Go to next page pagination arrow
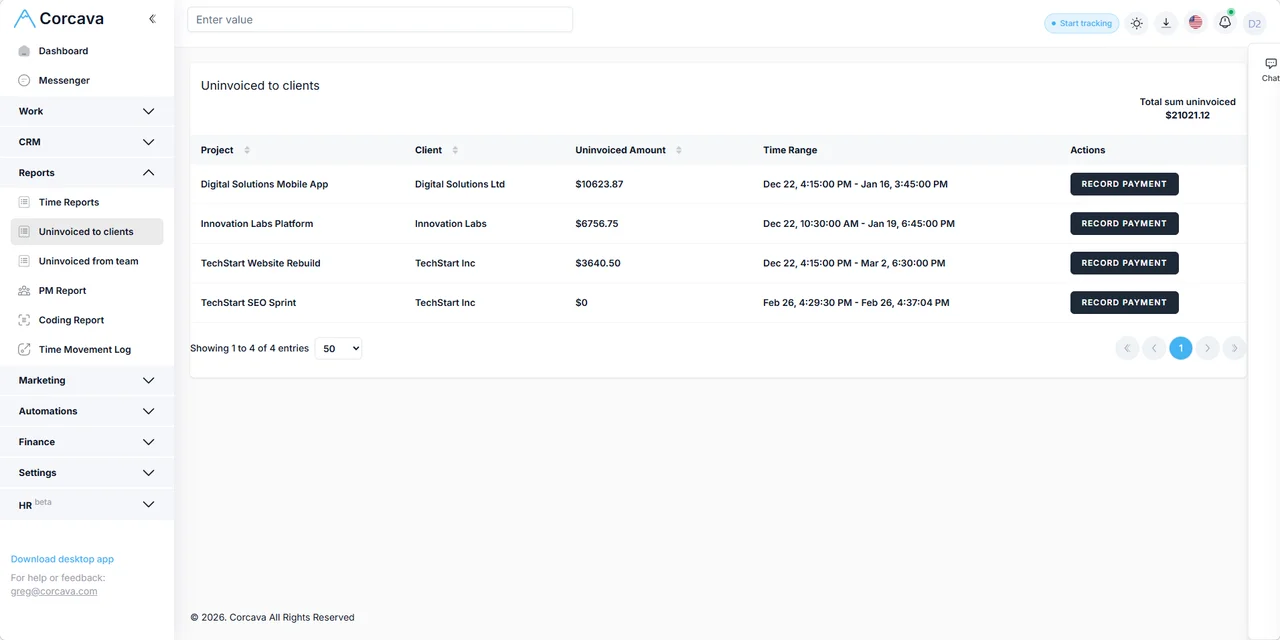 point(1208,348)
